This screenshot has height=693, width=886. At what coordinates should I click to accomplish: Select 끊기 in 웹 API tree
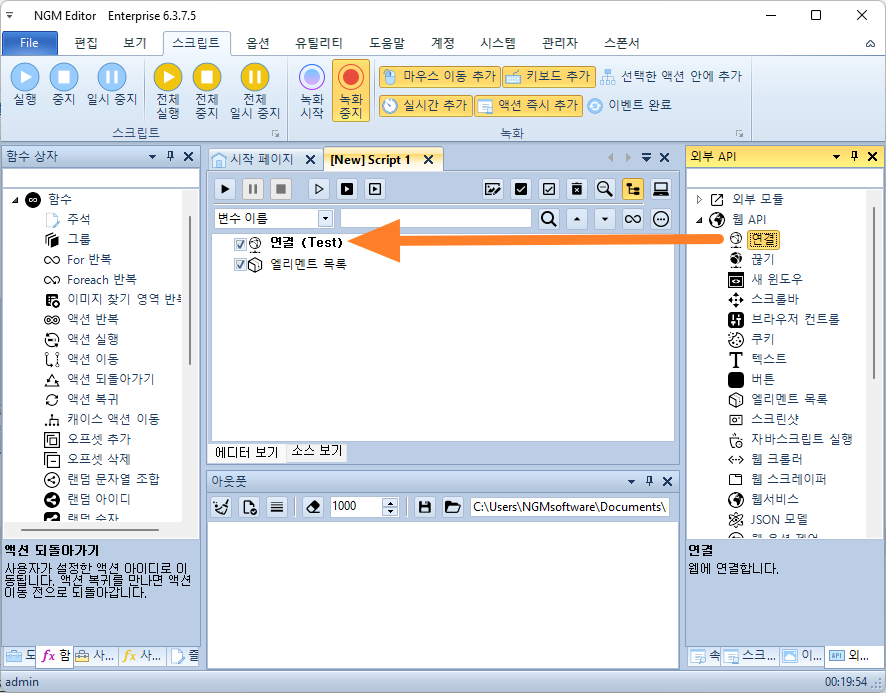click(762, 259)
